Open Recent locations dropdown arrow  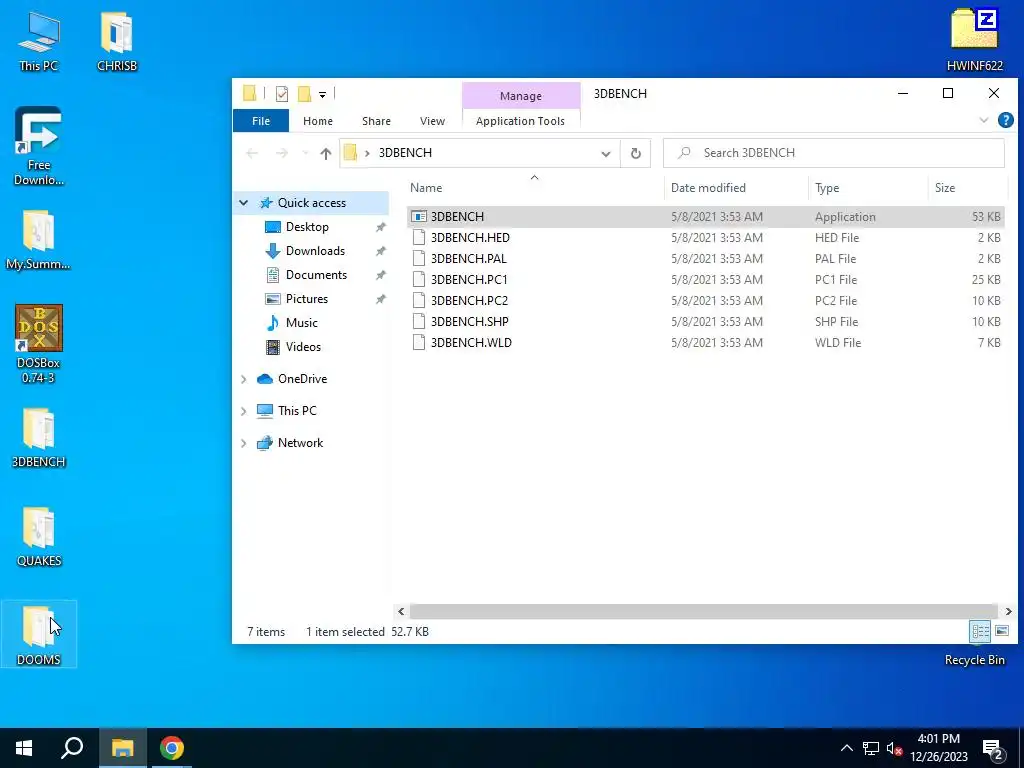[305, 153]
